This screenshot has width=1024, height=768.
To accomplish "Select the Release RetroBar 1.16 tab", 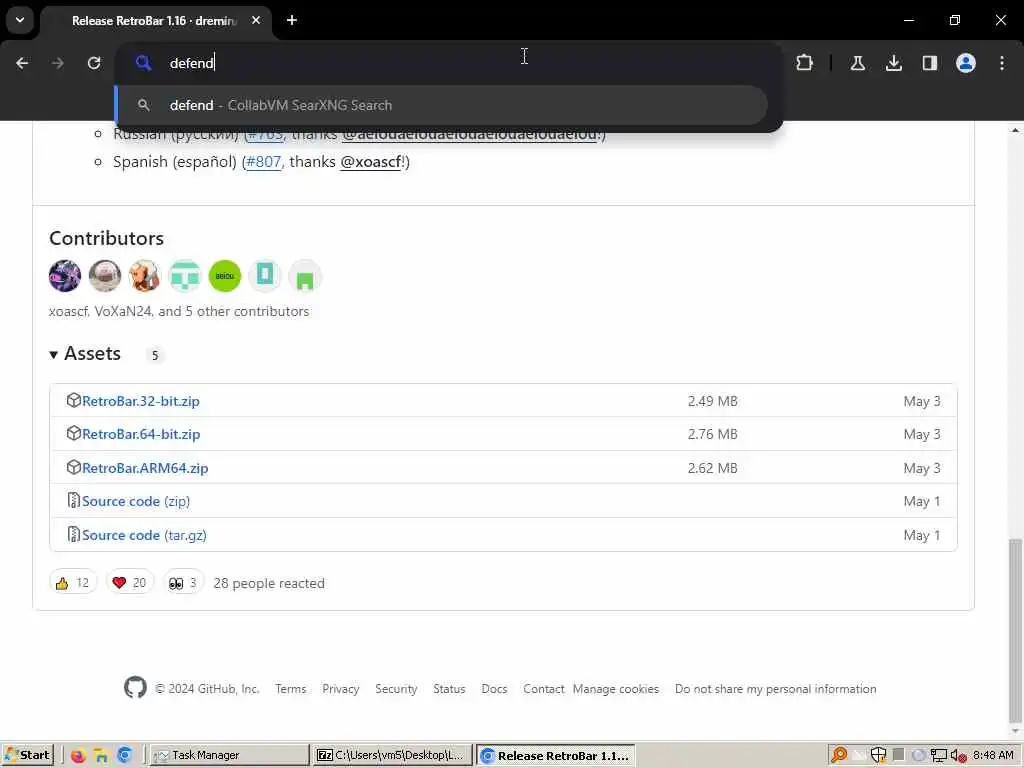I will [155, 21].
